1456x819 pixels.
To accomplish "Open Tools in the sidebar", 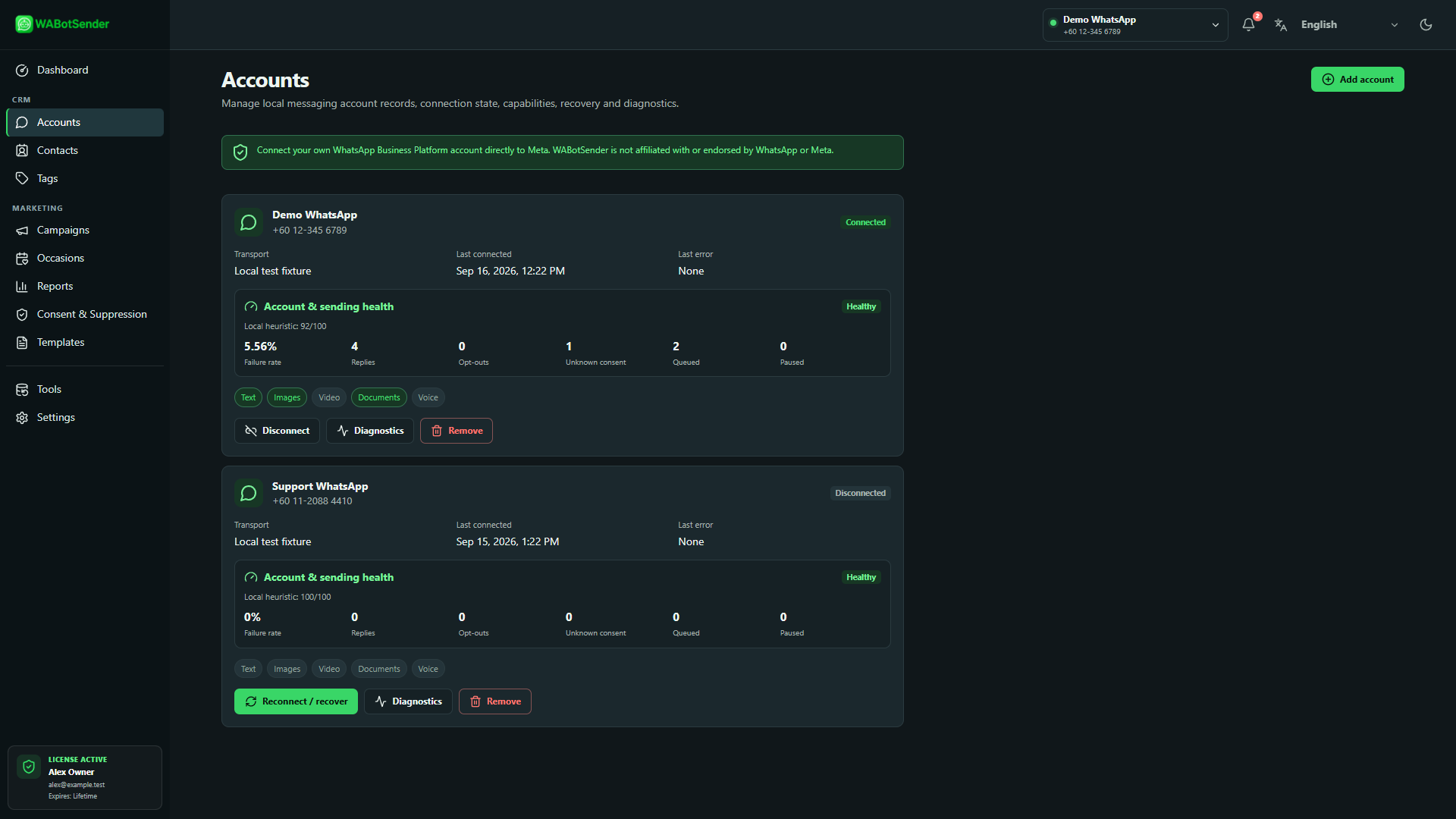I will tap(85, 389).
